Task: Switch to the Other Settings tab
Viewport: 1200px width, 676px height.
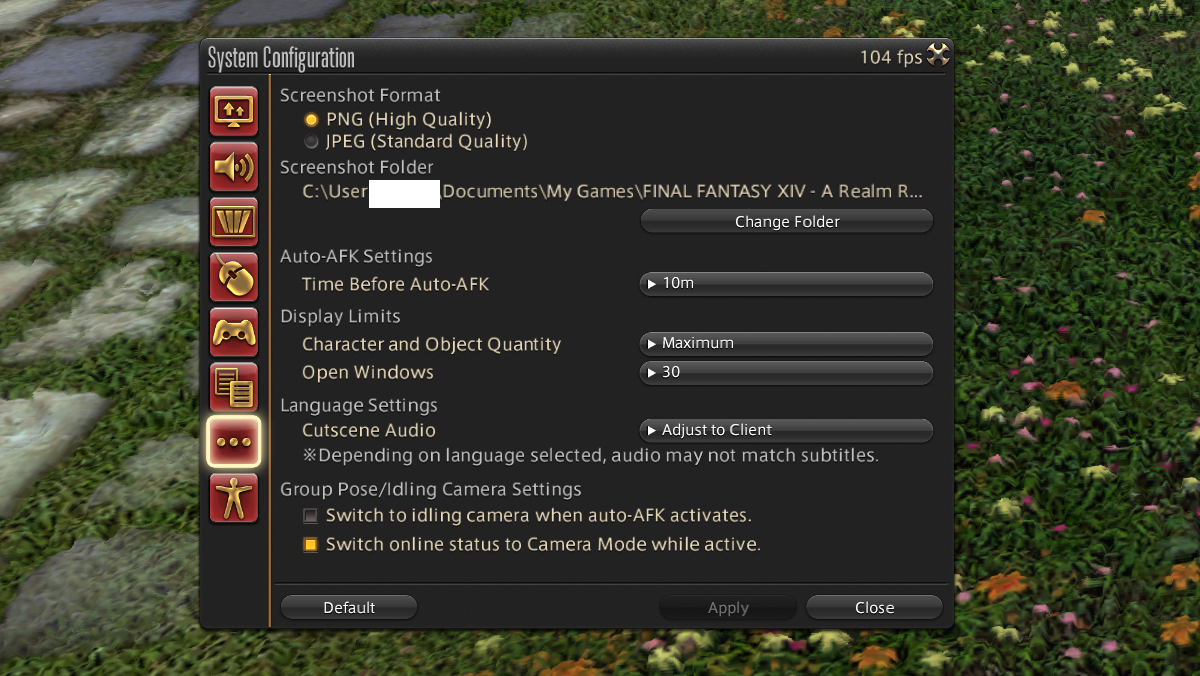Action: [233, 442]
